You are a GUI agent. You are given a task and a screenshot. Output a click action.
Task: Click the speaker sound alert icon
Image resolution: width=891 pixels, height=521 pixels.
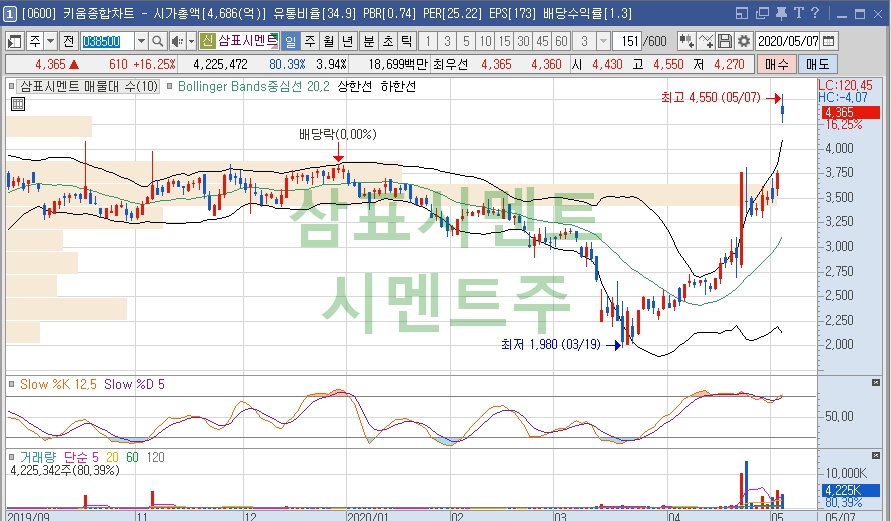point(177,41)
